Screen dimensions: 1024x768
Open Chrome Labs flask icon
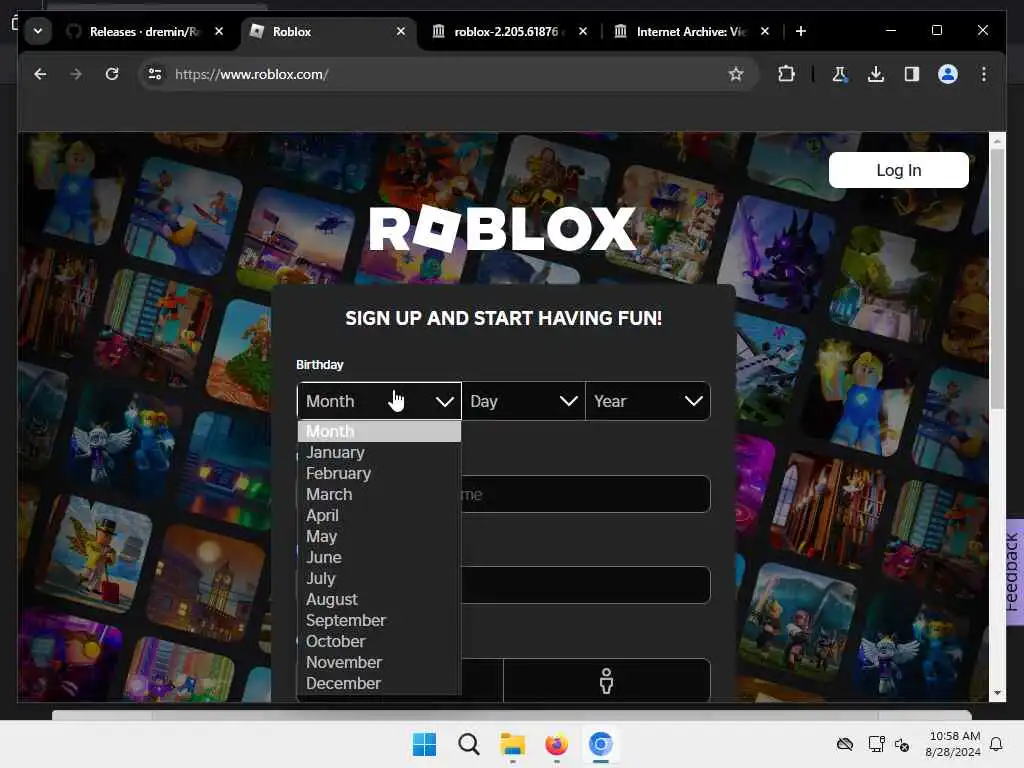[840, 74]
